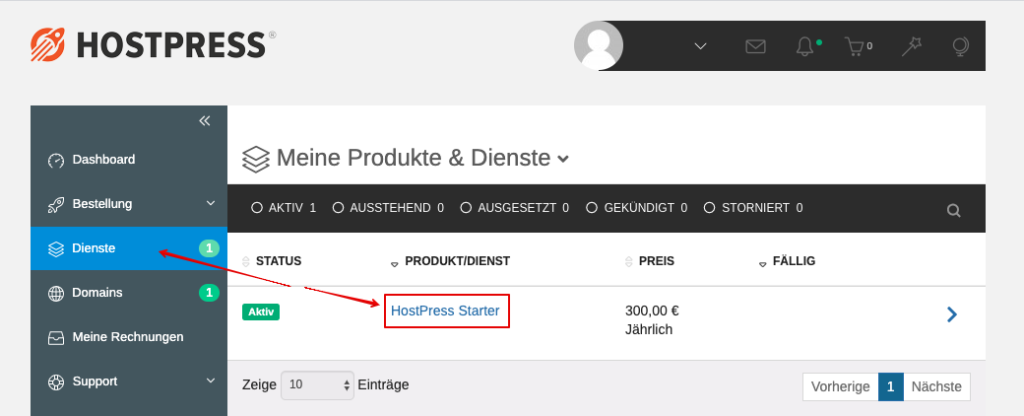
Task: Sort table by FÄLLIG column
Action: click(787, 261)
